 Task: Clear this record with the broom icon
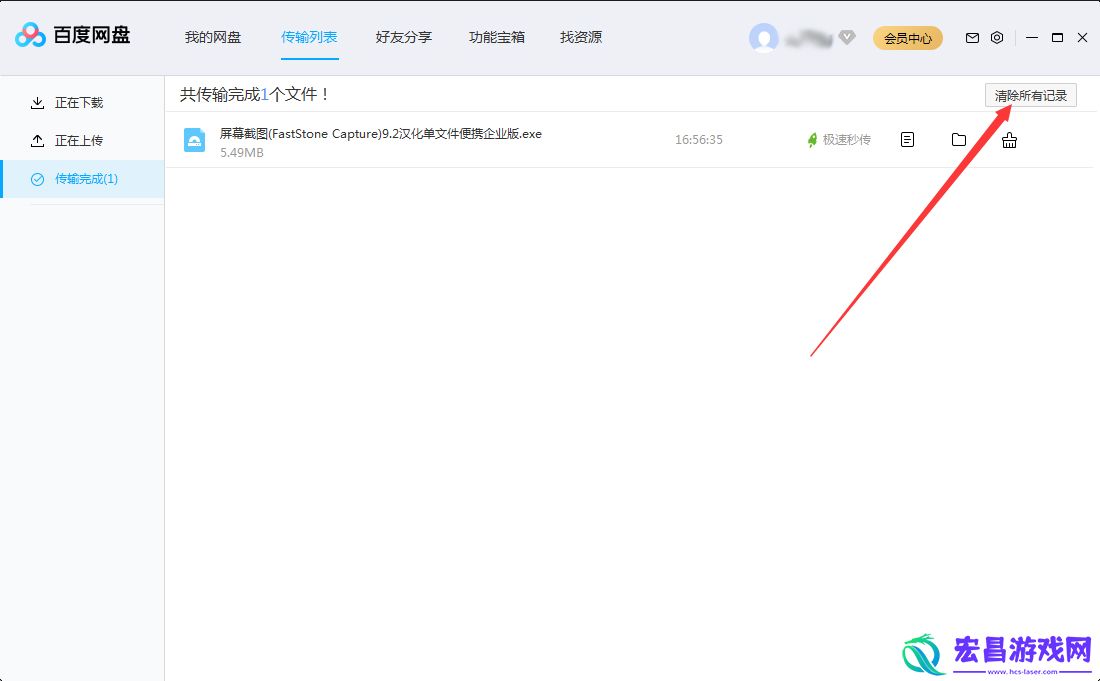[x=1009, y=140]
